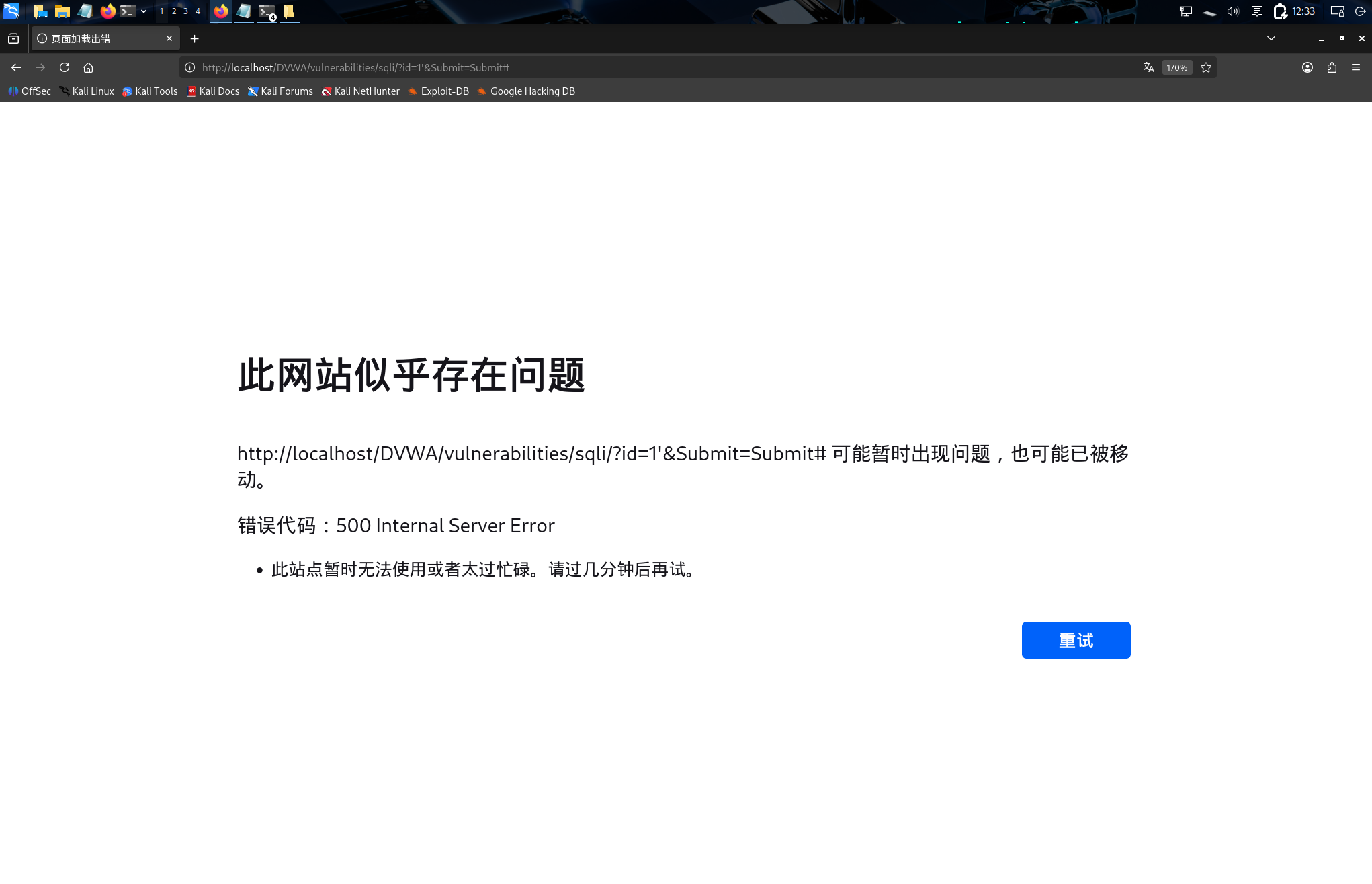The height and width of the screenshot is (884, 1372).
Task: Open the volume control in the system tray
Action: coord(1232,11)
